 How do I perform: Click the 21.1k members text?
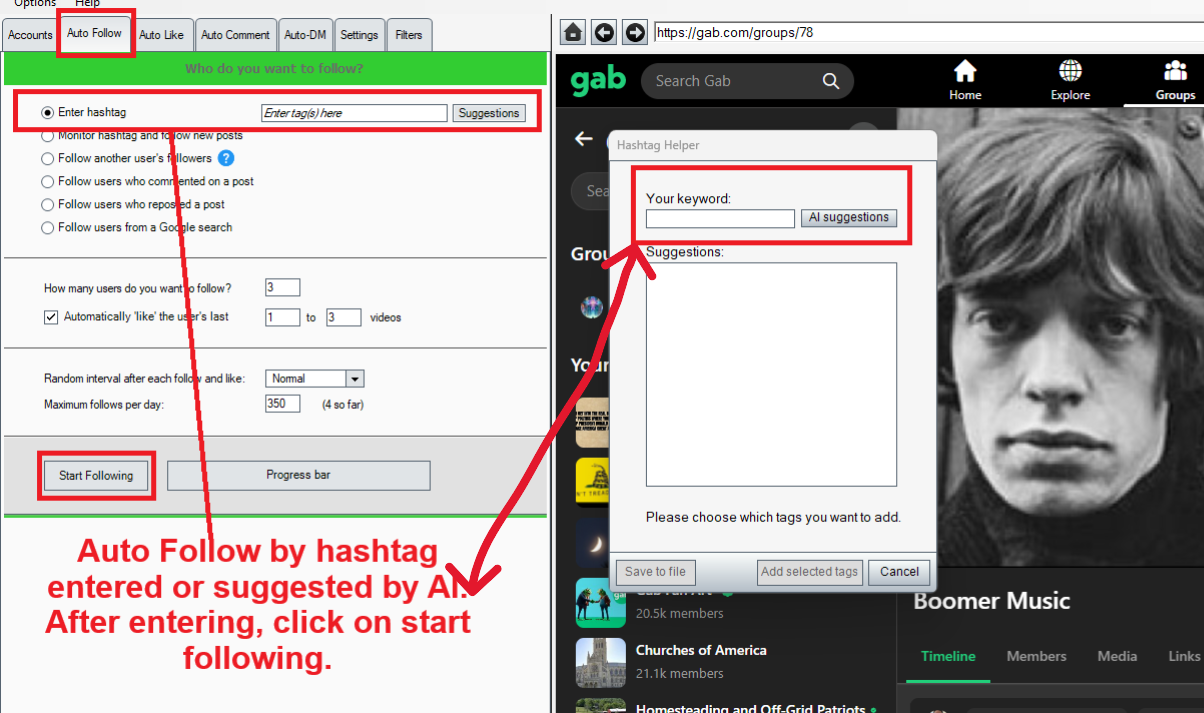pyautogui.click(x=679, y=674)
